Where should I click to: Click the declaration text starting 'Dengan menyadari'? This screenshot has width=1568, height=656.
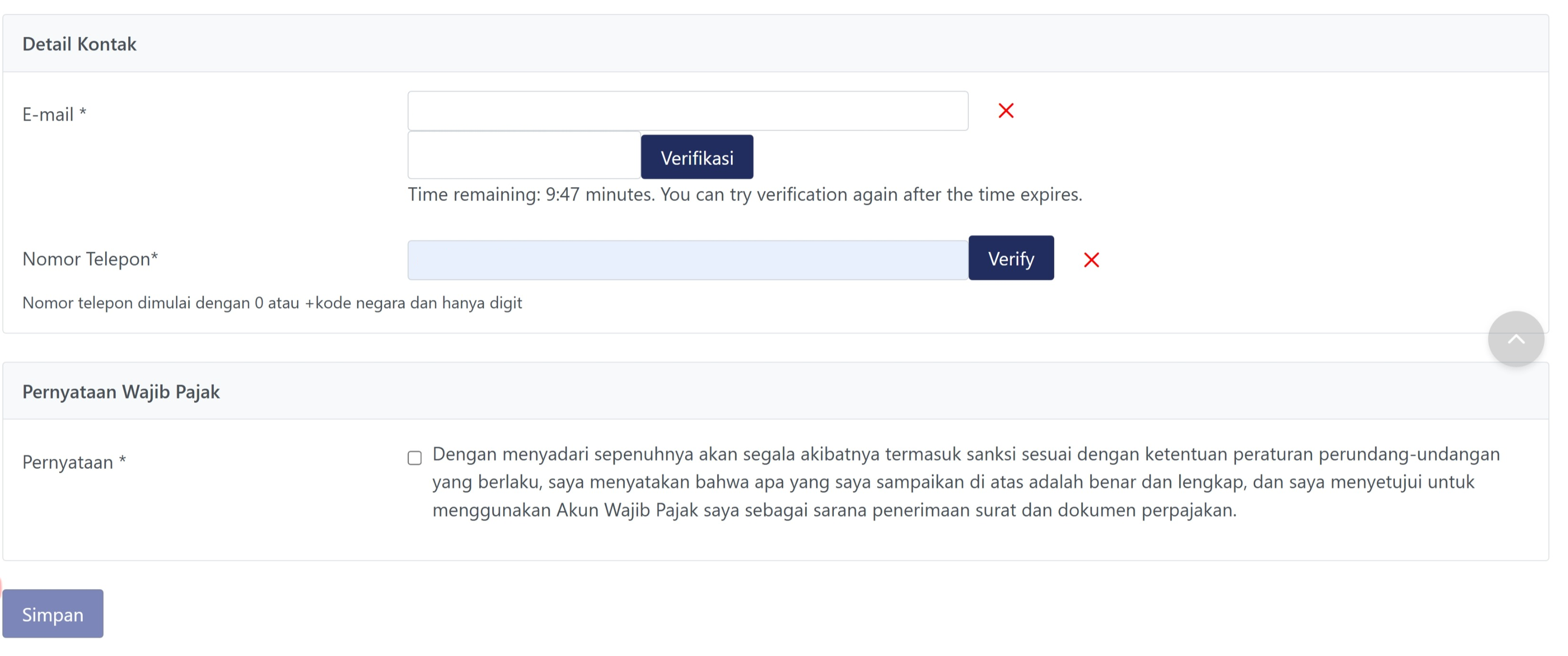tap(965, 455)
